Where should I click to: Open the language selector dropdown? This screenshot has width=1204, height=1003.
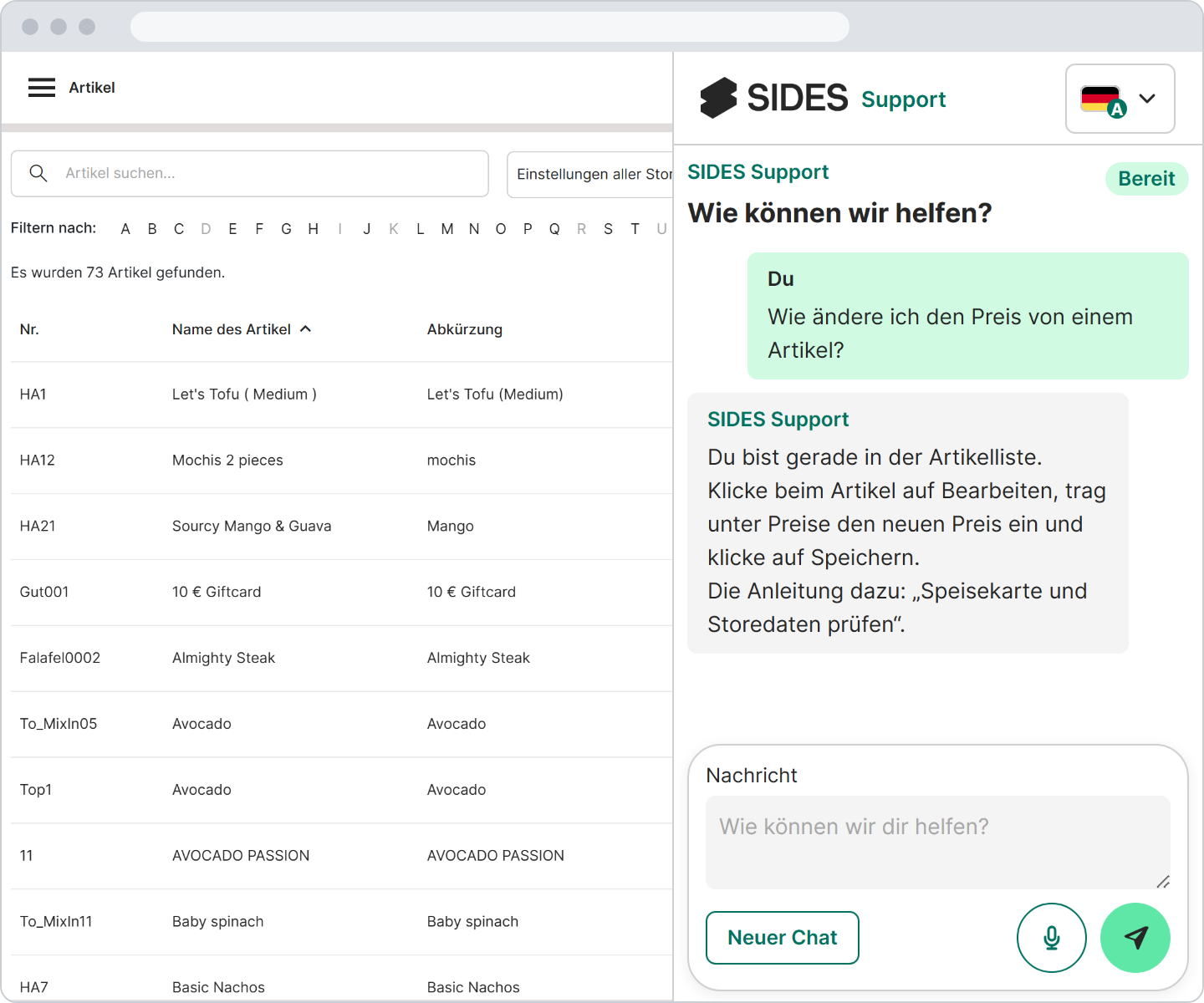pos(1120,99)
